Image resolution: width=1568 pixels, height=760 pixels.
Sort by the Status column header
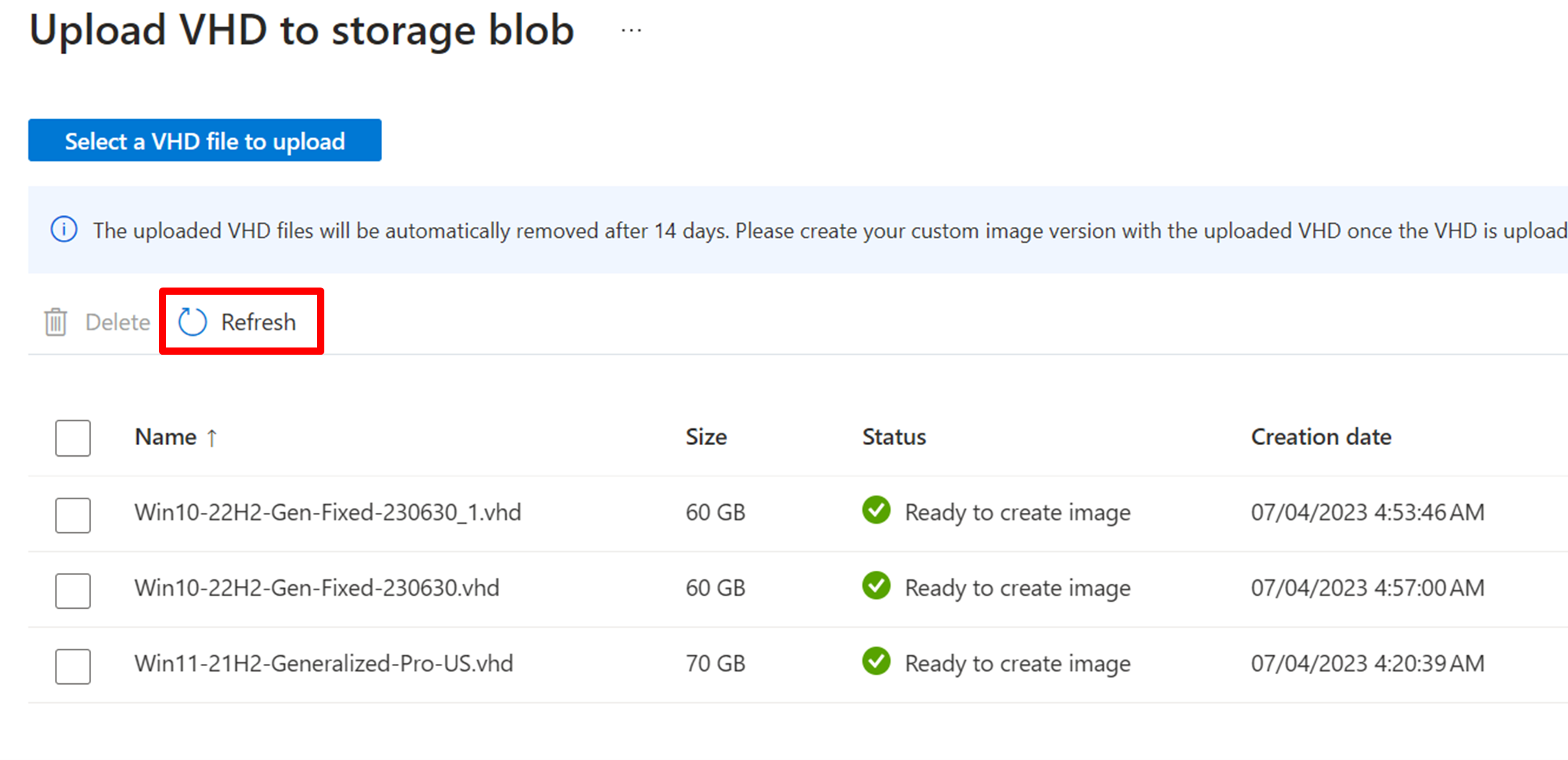click(894, 437)
